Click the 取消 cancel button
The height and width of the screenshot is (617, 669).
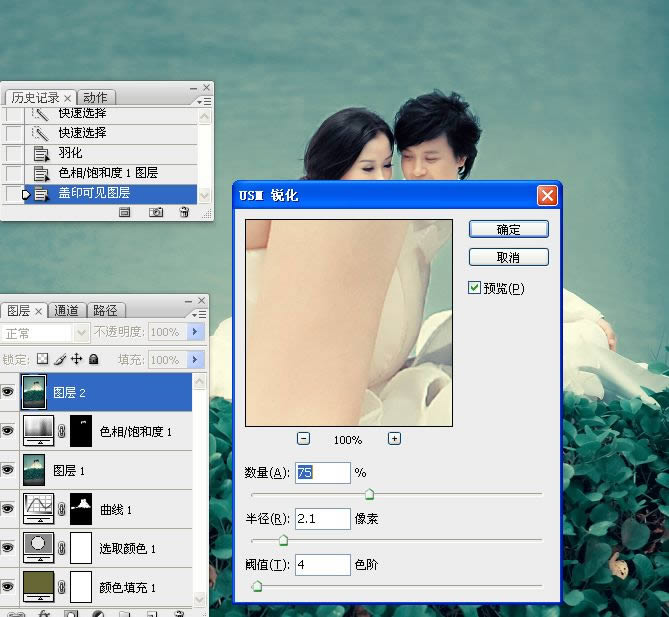point(508,258)
